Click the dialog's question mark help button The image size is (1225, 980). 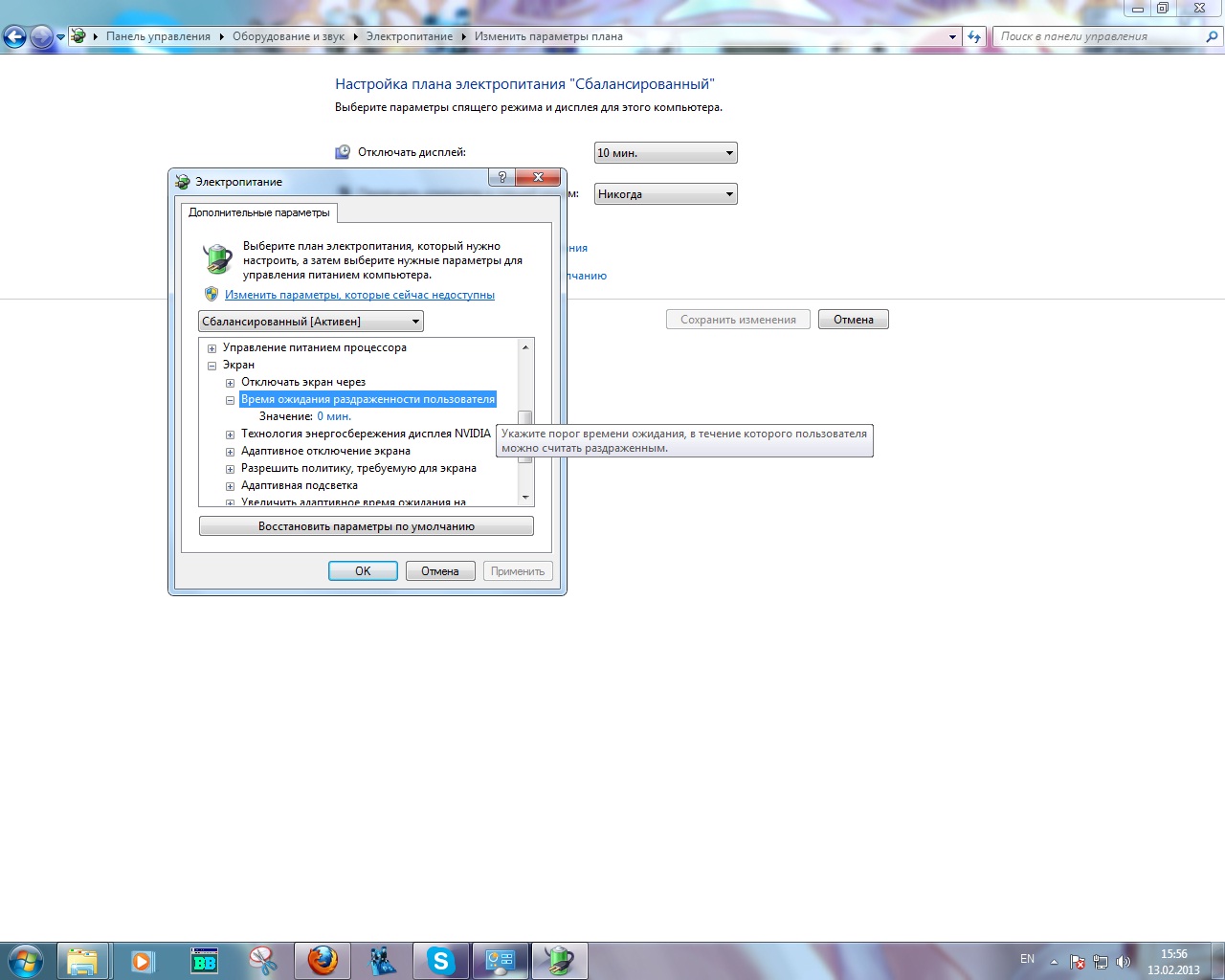pyautogui.click(x=501, y=178)
